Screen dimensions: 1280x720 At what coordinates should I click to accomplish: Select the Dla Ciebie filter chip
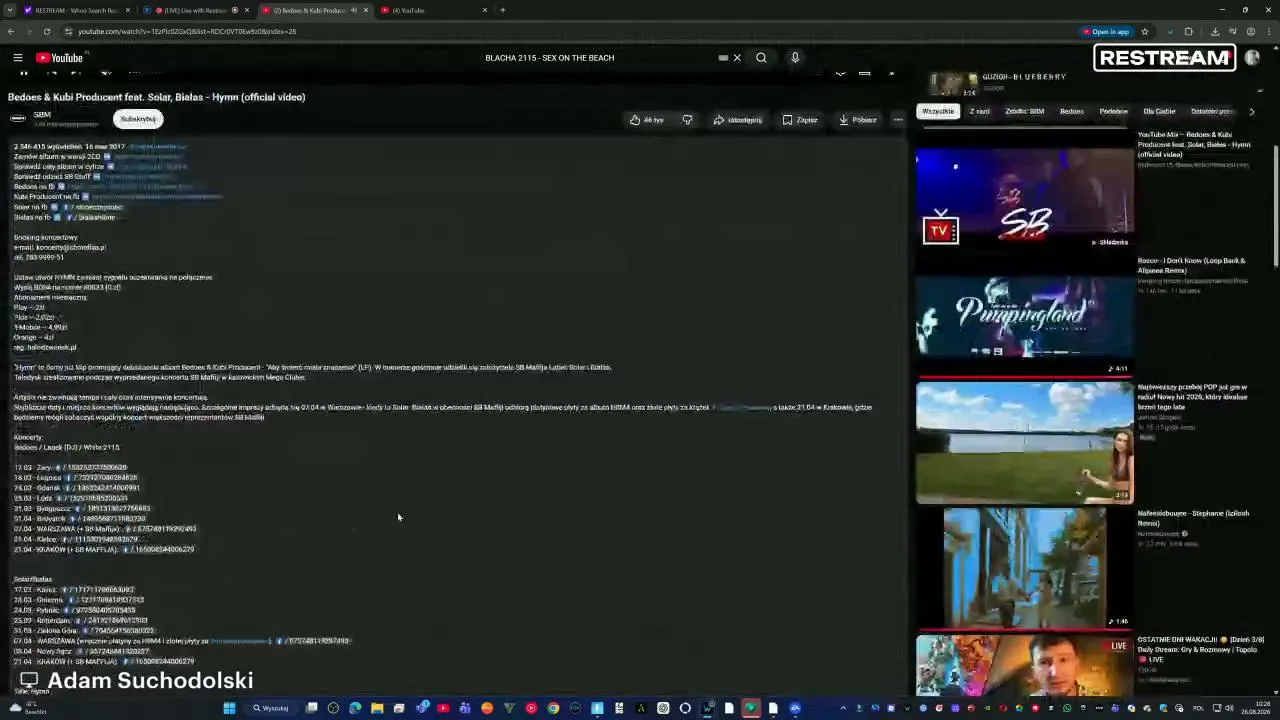(1159, 111)
